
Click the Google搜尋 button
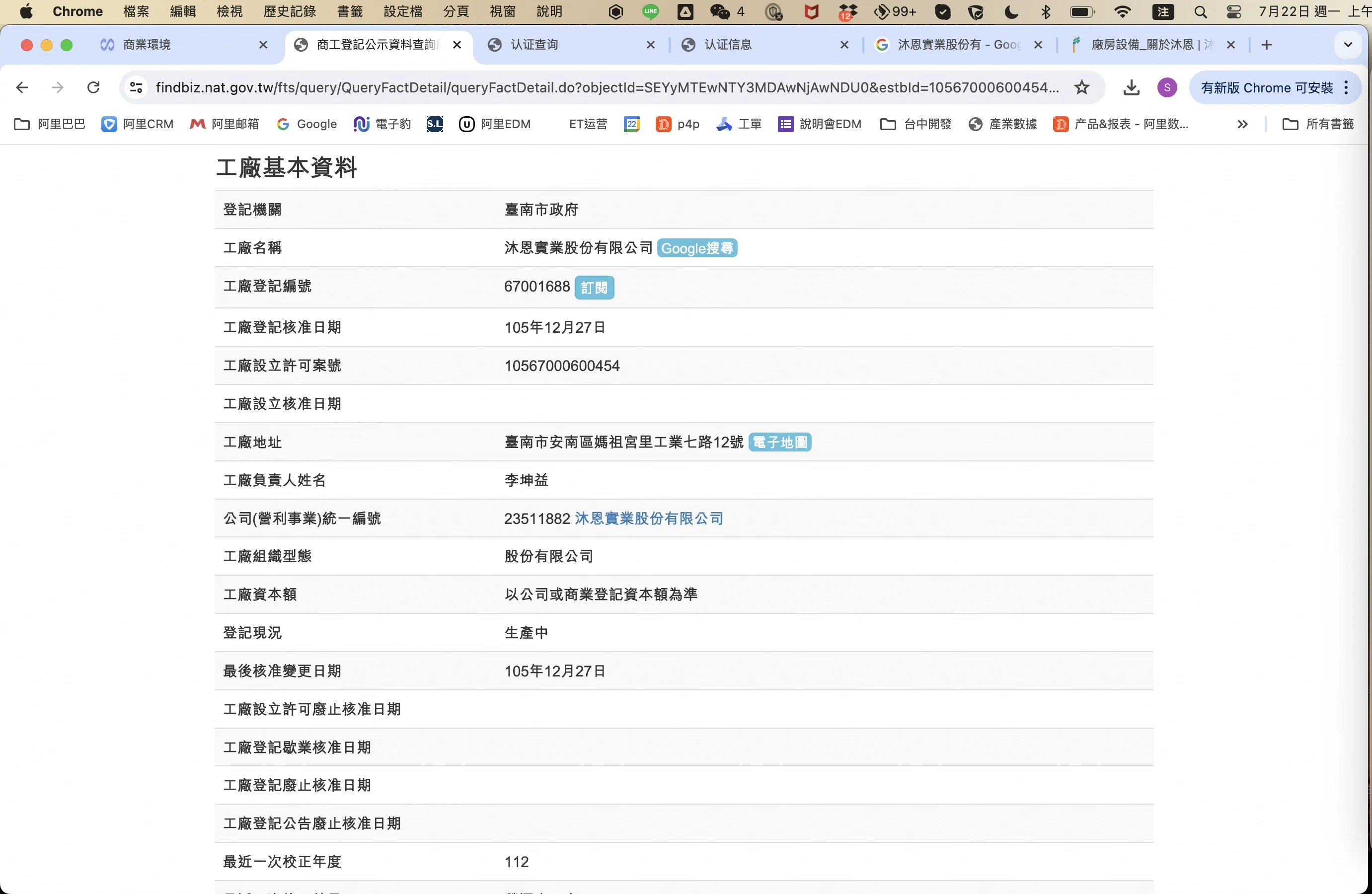[697, 248]
